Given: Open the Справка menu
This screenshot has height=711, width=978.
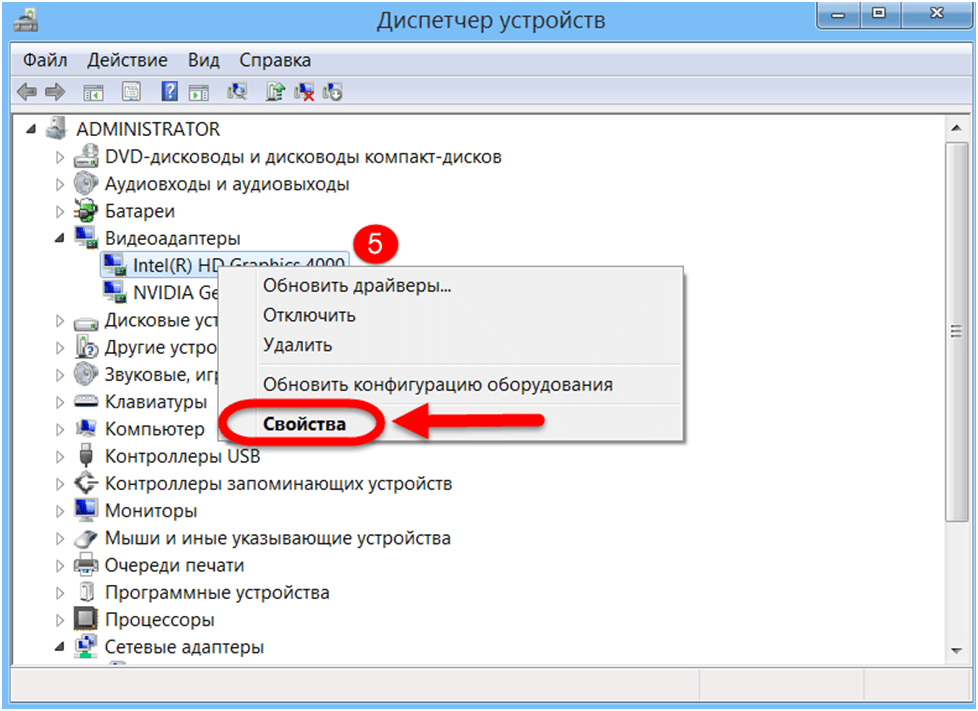Looking at the screenshot, I should coord(275,60).
